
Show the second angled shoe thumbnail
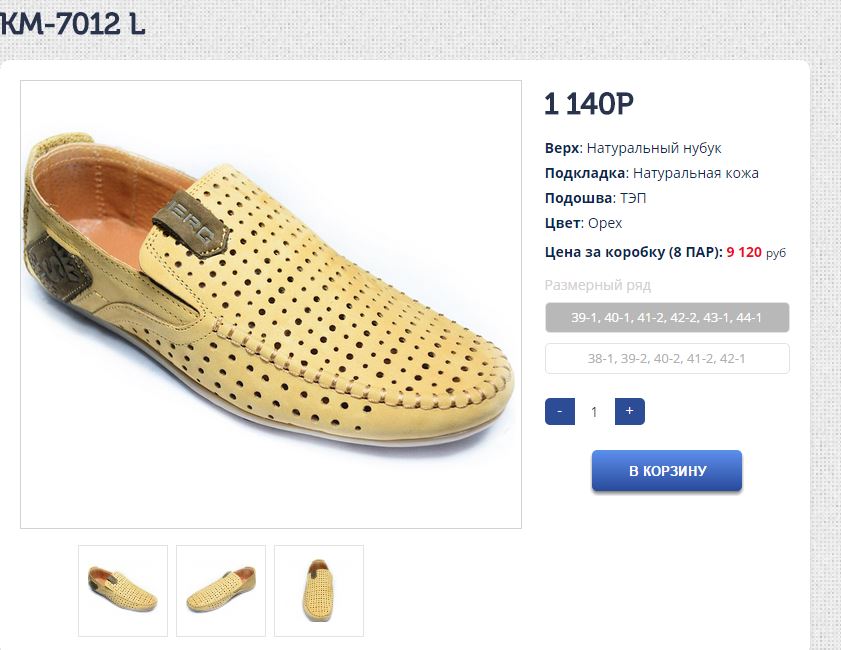221,590
